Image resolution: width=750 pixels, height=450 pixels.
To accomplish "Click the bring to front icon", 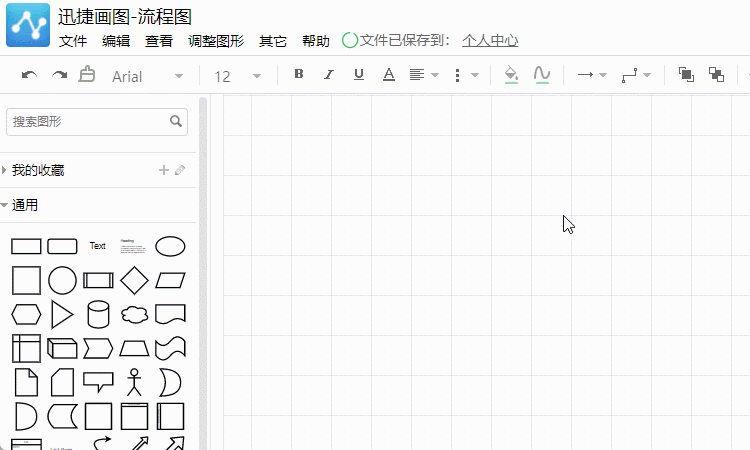I will point(686,75).
